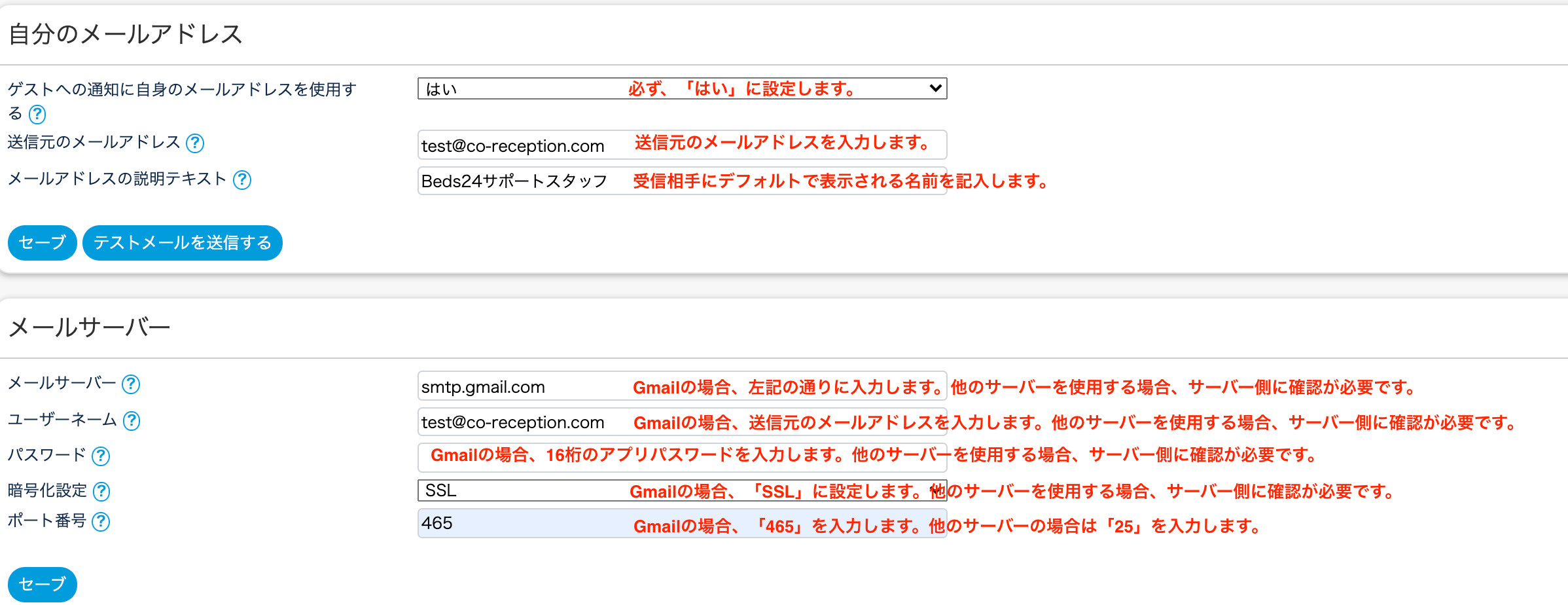Click question mark next to ユーザーネーム

point(132,421)
